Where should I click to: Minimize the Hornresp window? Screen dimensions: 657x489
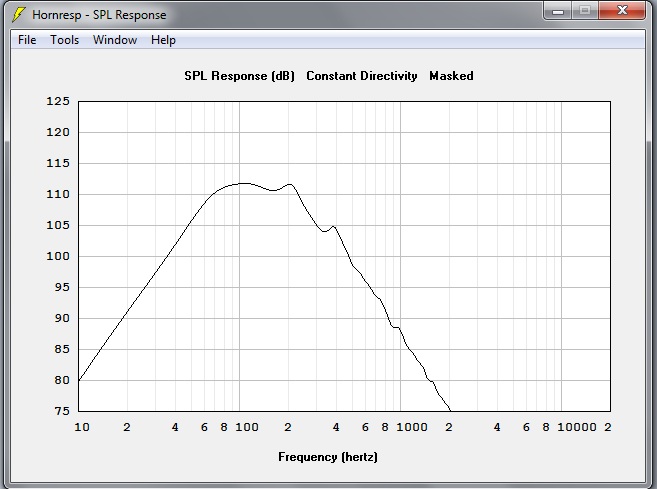point(558,11)
